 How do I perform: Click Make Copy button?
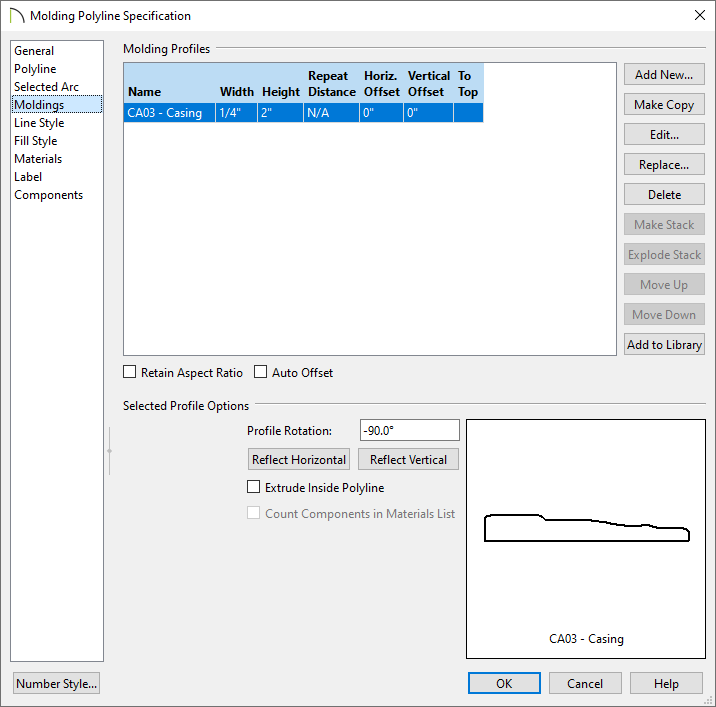tap(664, 105)
